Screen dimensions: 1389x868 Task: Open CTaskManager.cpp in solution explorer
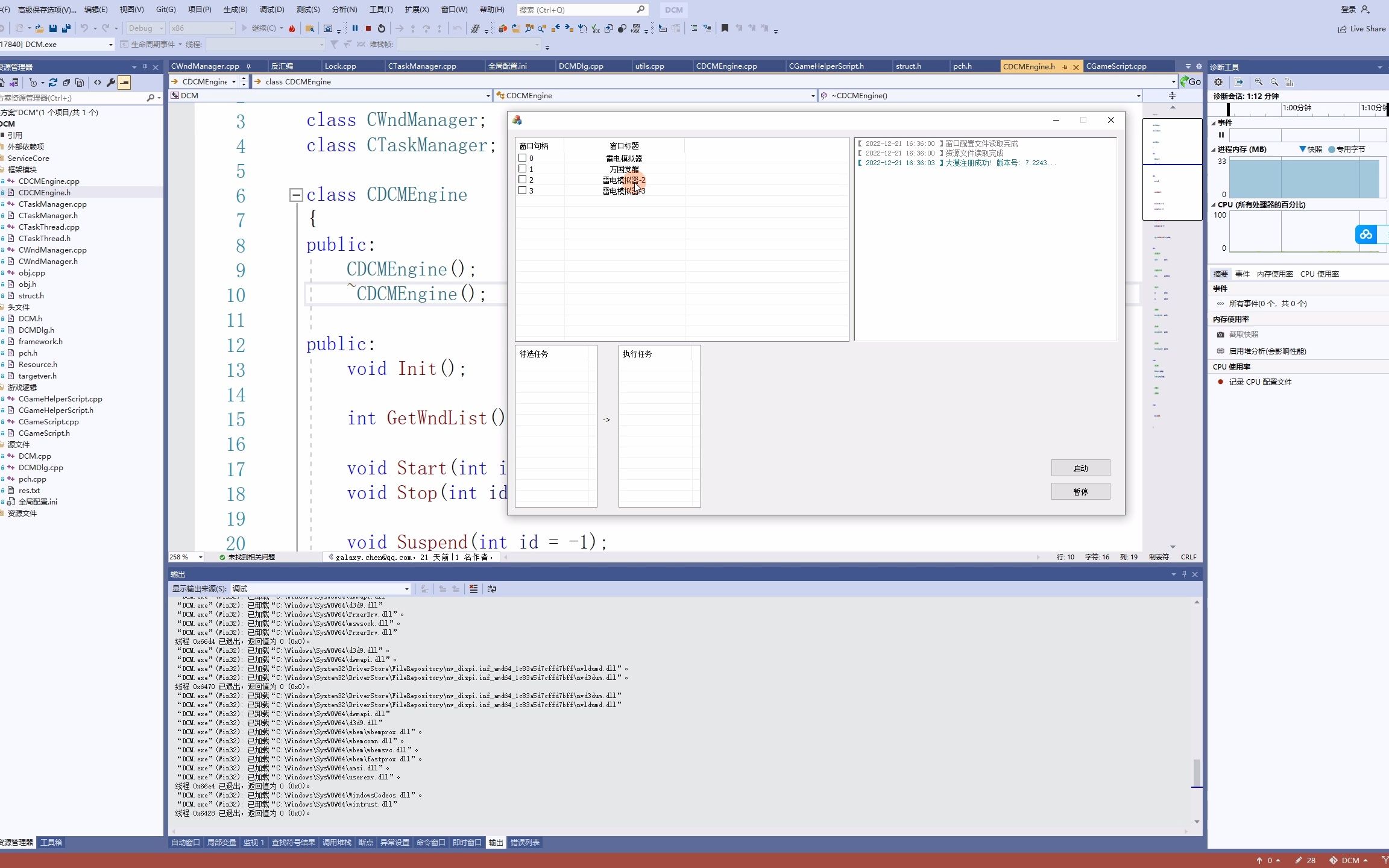[52, 204]
